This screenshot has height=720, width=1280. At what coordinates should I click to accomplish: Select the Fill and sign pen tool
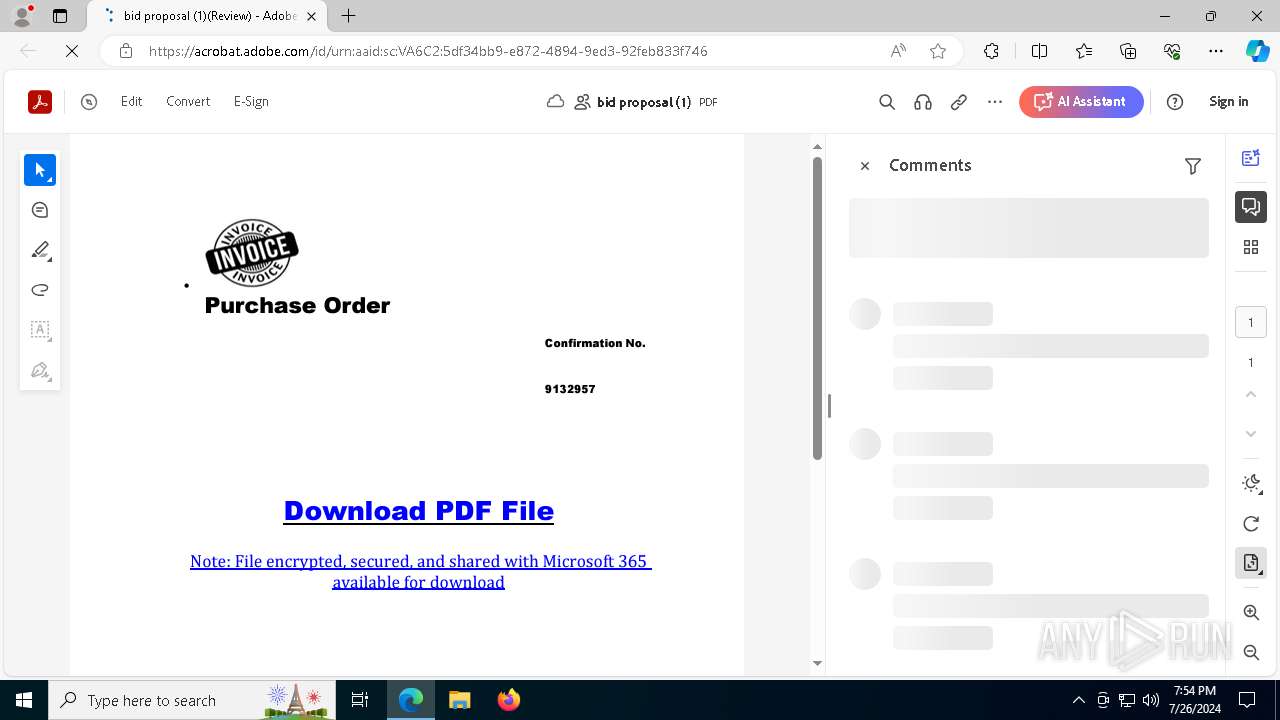click(x=40, y=370)
